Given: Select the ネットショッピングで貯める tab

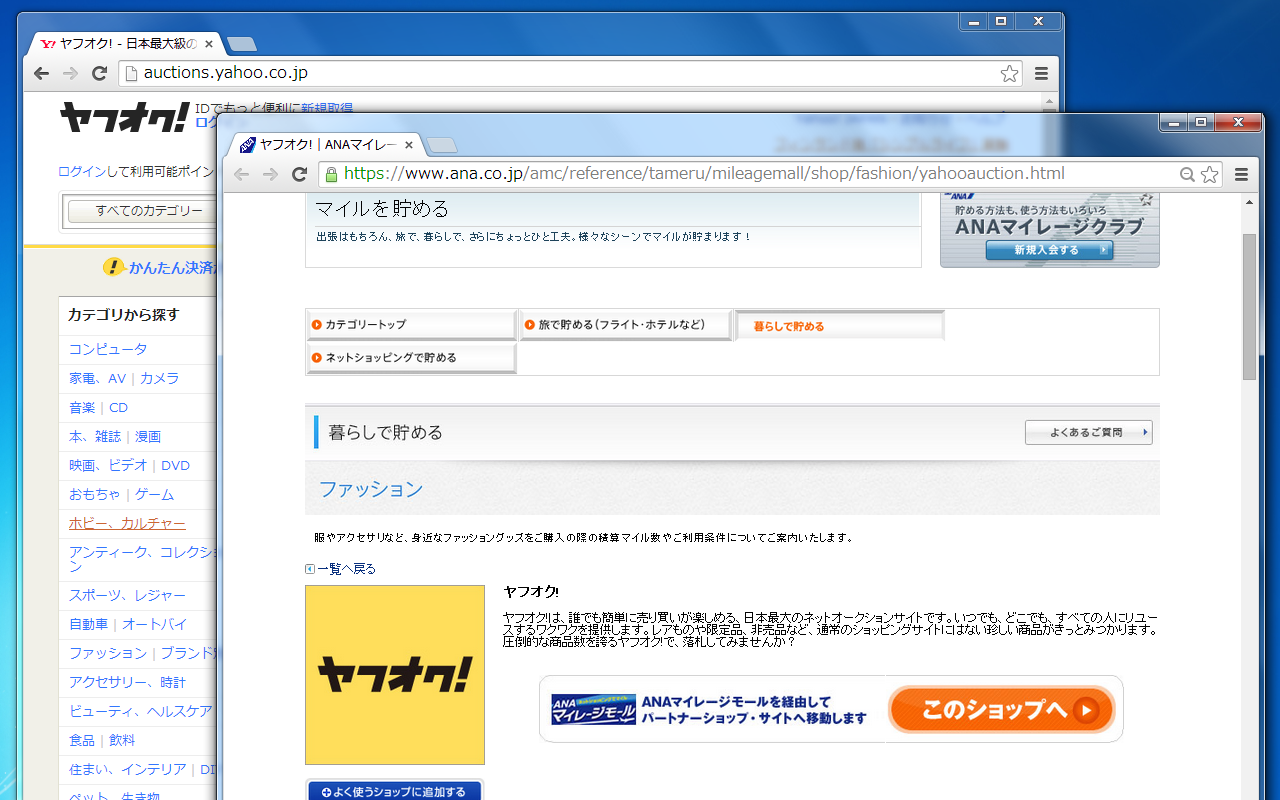Looking at the screenshot, I should coord(411,358).
